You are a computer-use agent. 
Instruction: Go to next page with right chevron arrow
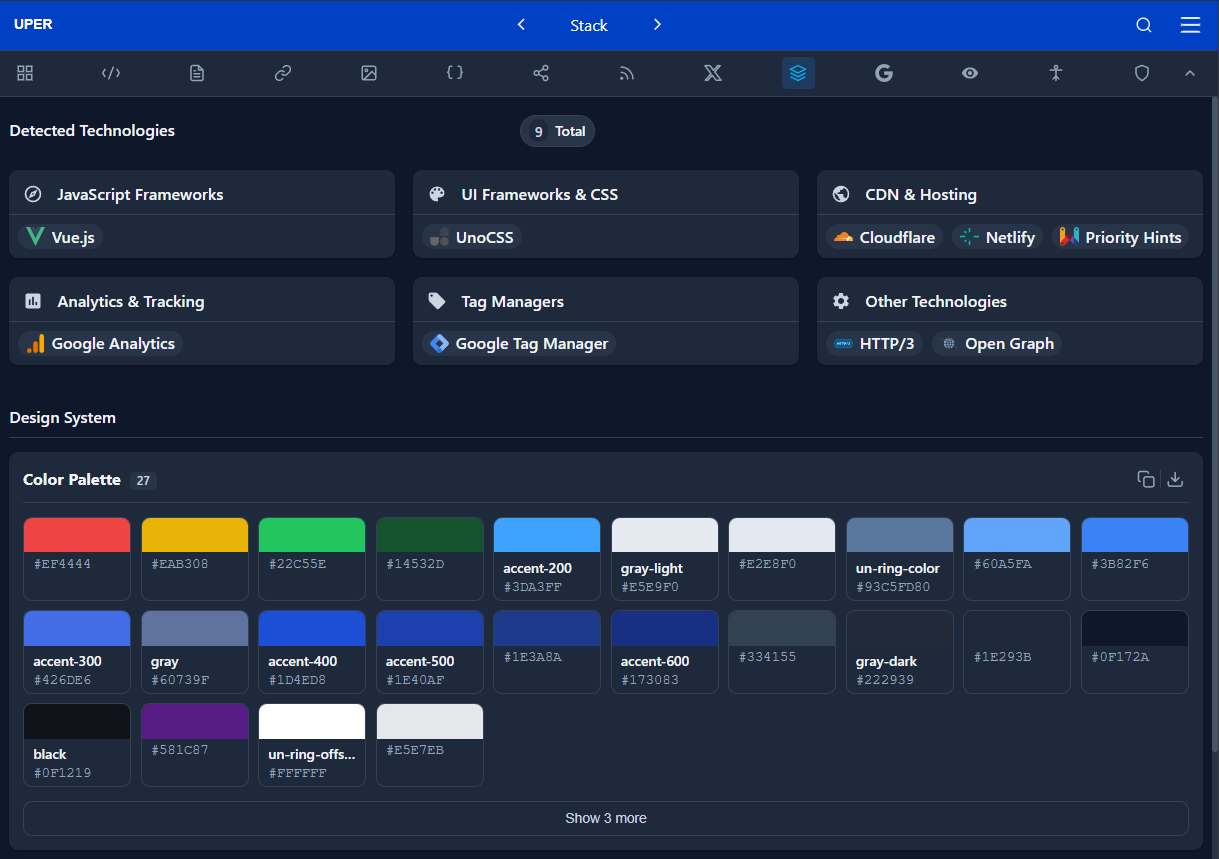657,24
